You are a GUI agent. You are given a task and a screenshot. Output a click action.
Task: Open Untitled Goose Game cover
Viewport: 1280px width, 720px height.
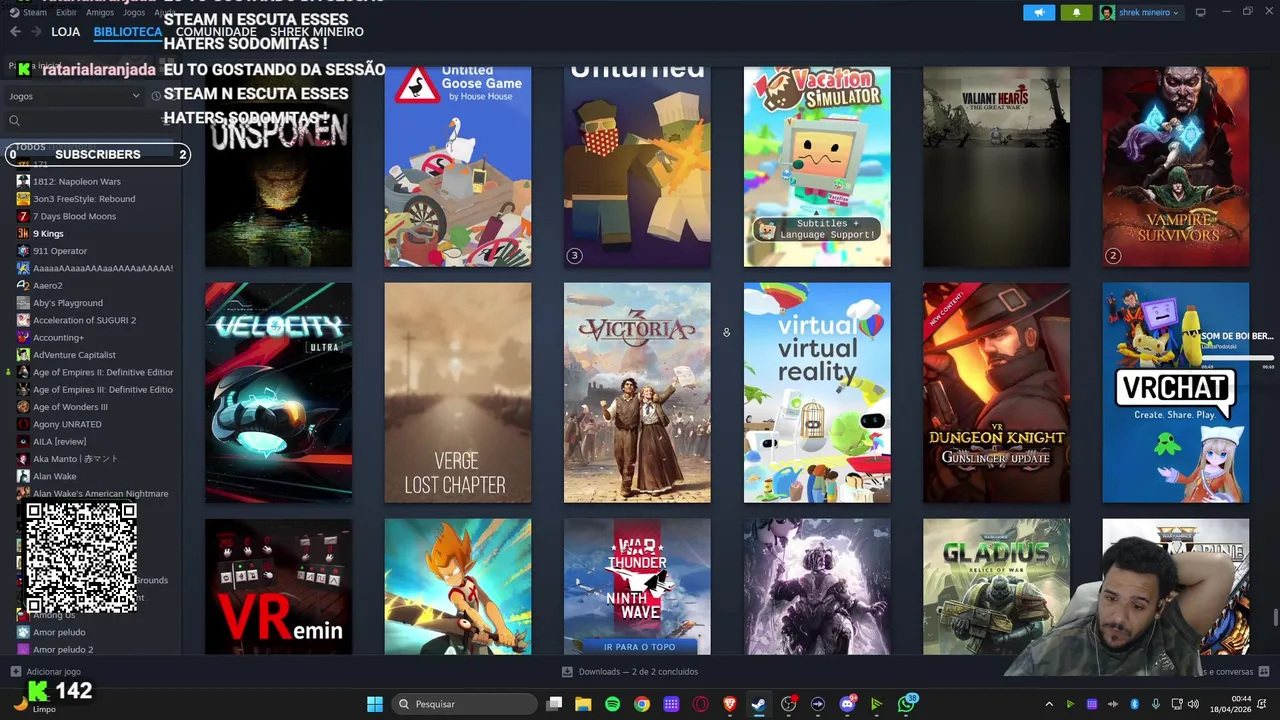click(457, 166)
